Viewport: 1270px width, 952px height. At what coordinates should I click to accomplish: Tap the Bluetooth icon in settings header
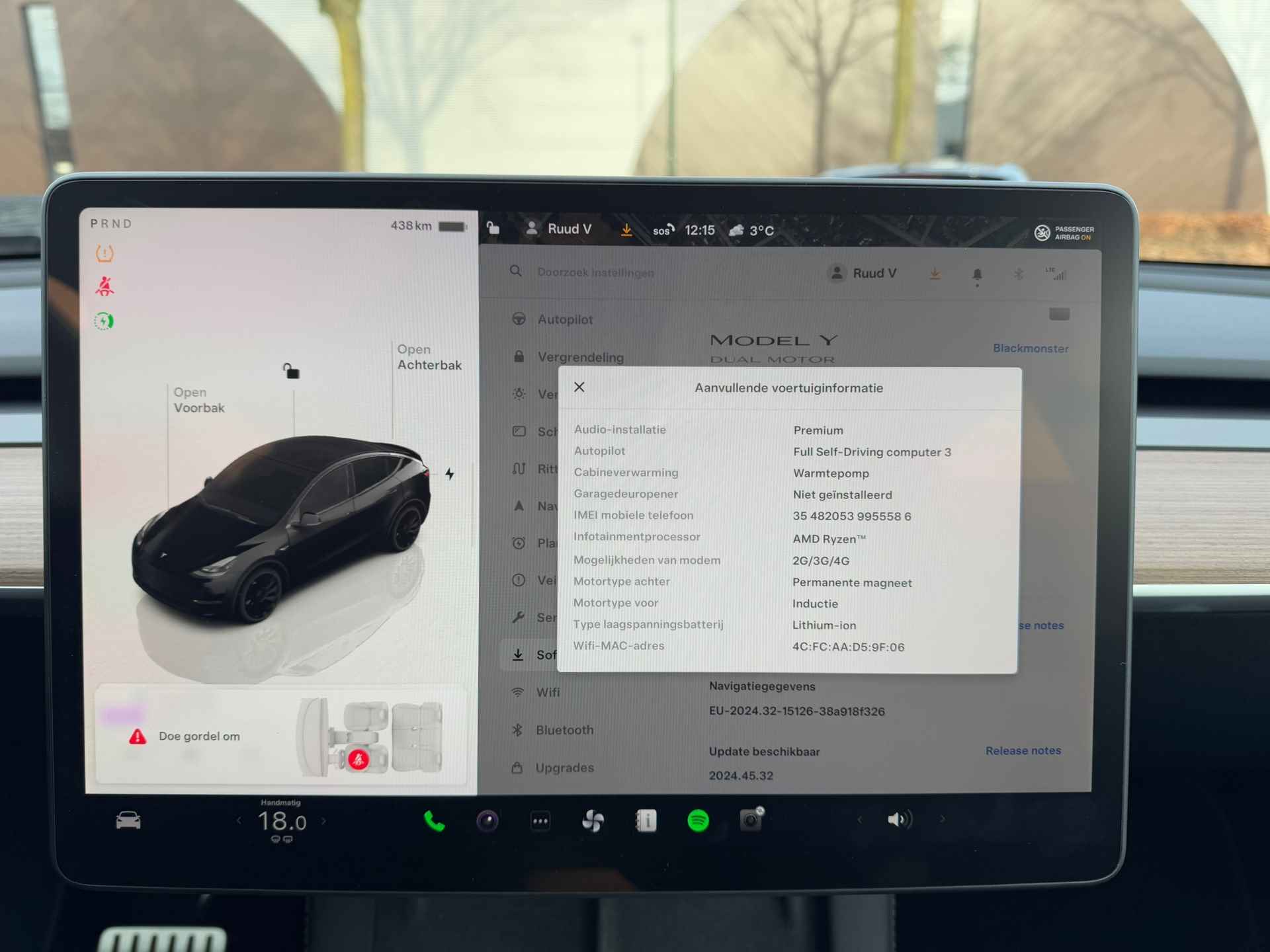pos(1019,274)
